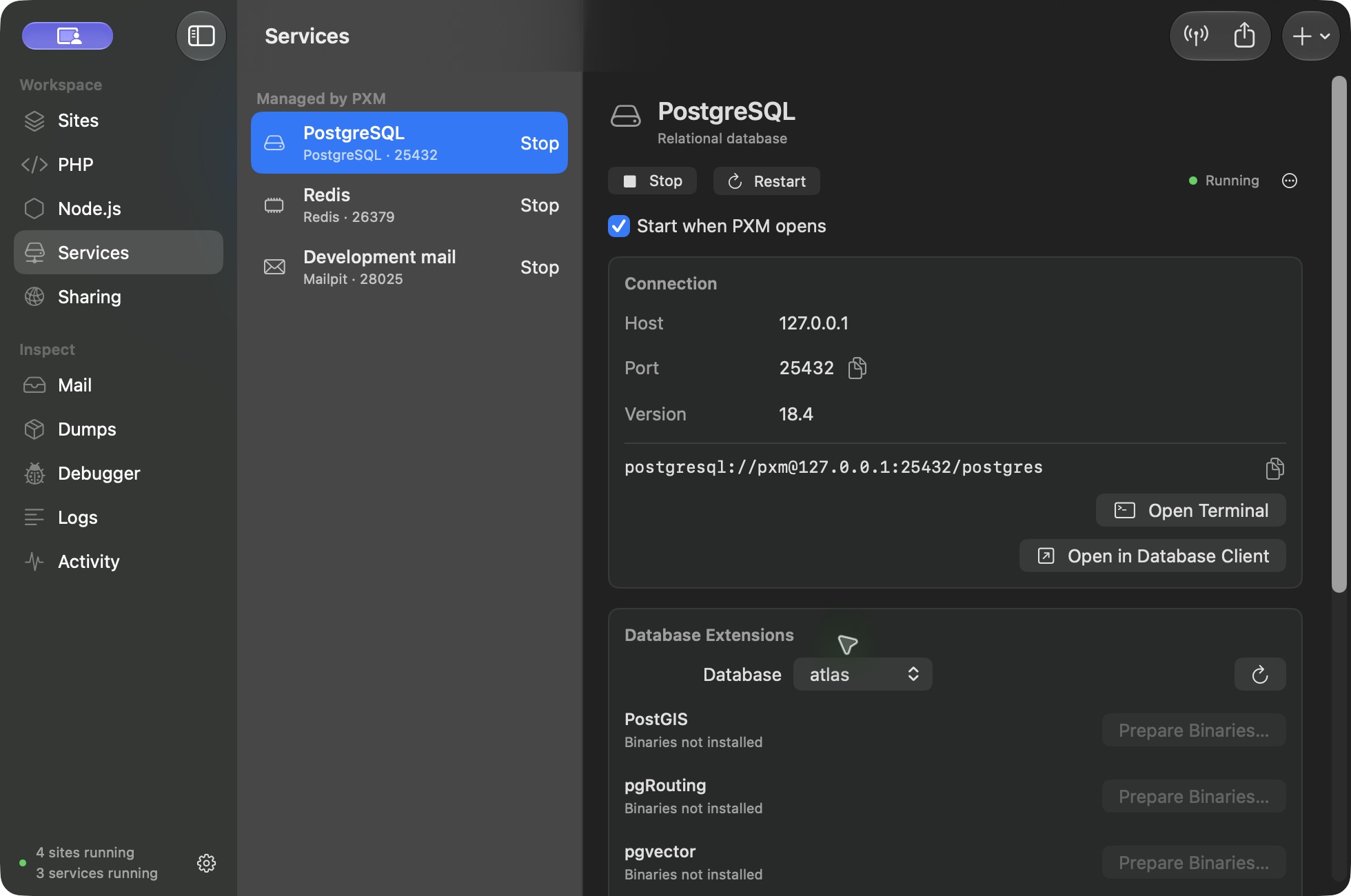Toggle the sidebar visibility icon

201,36
